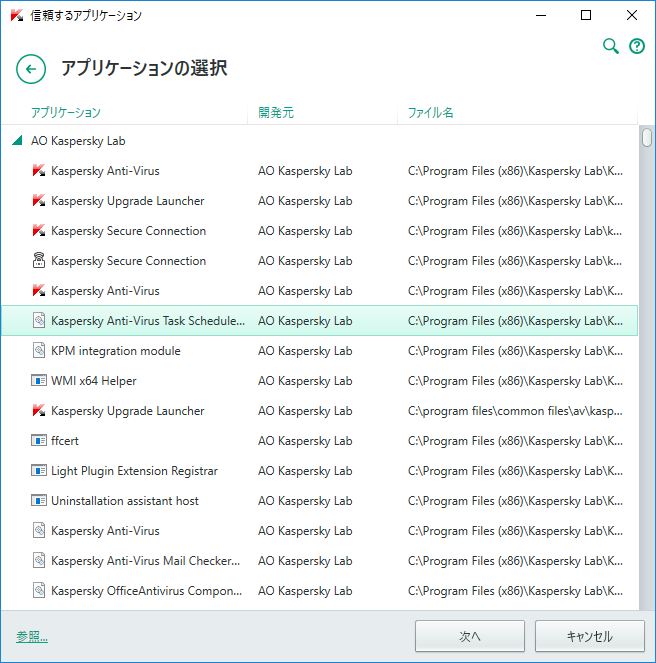The height and width of the screenshot is (663, 656).
Task: Minimize the window
Action: (541, 15)
